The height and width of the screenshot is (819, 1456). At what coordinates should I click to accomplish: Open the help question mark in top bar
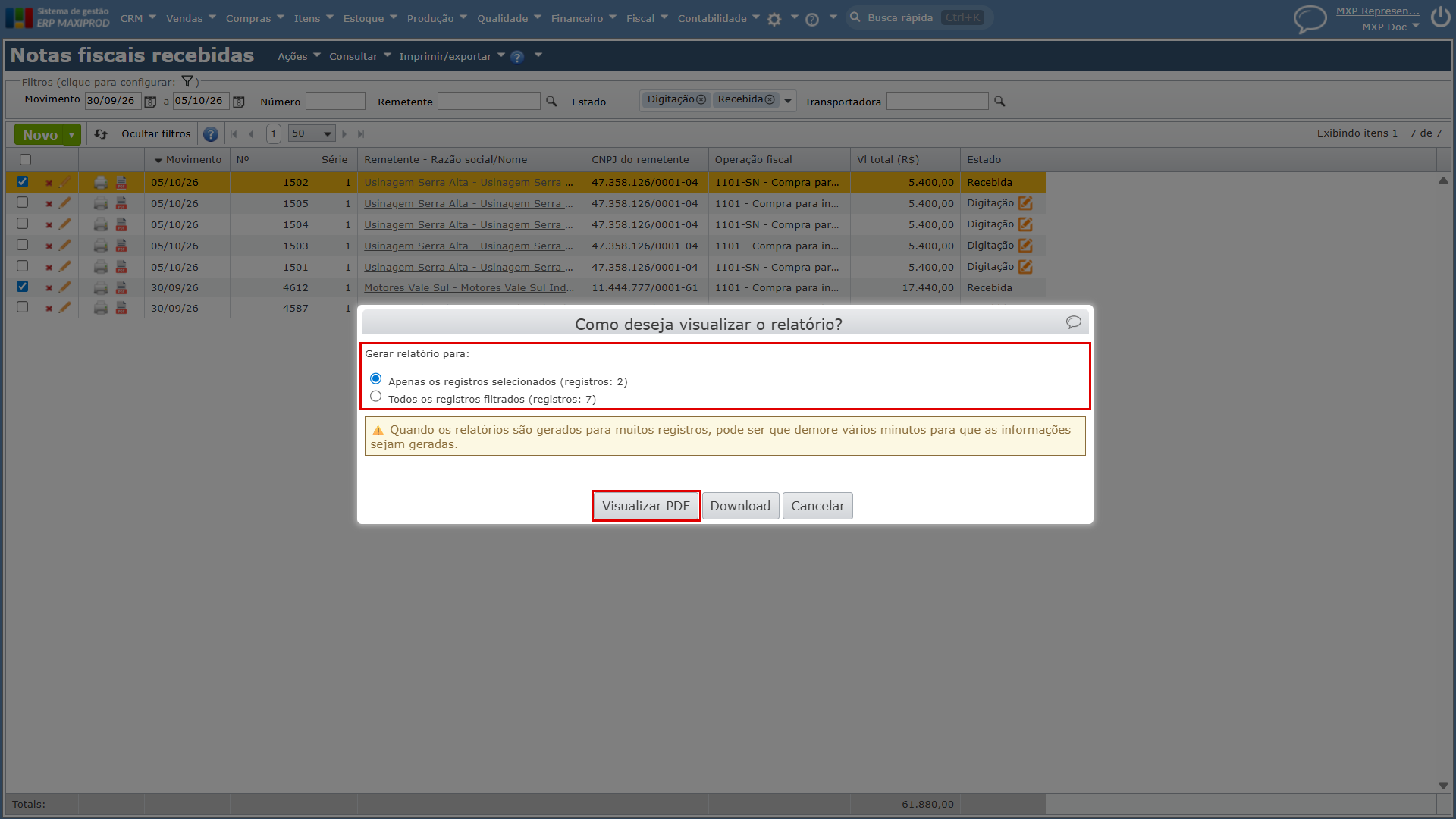point(812,20)
